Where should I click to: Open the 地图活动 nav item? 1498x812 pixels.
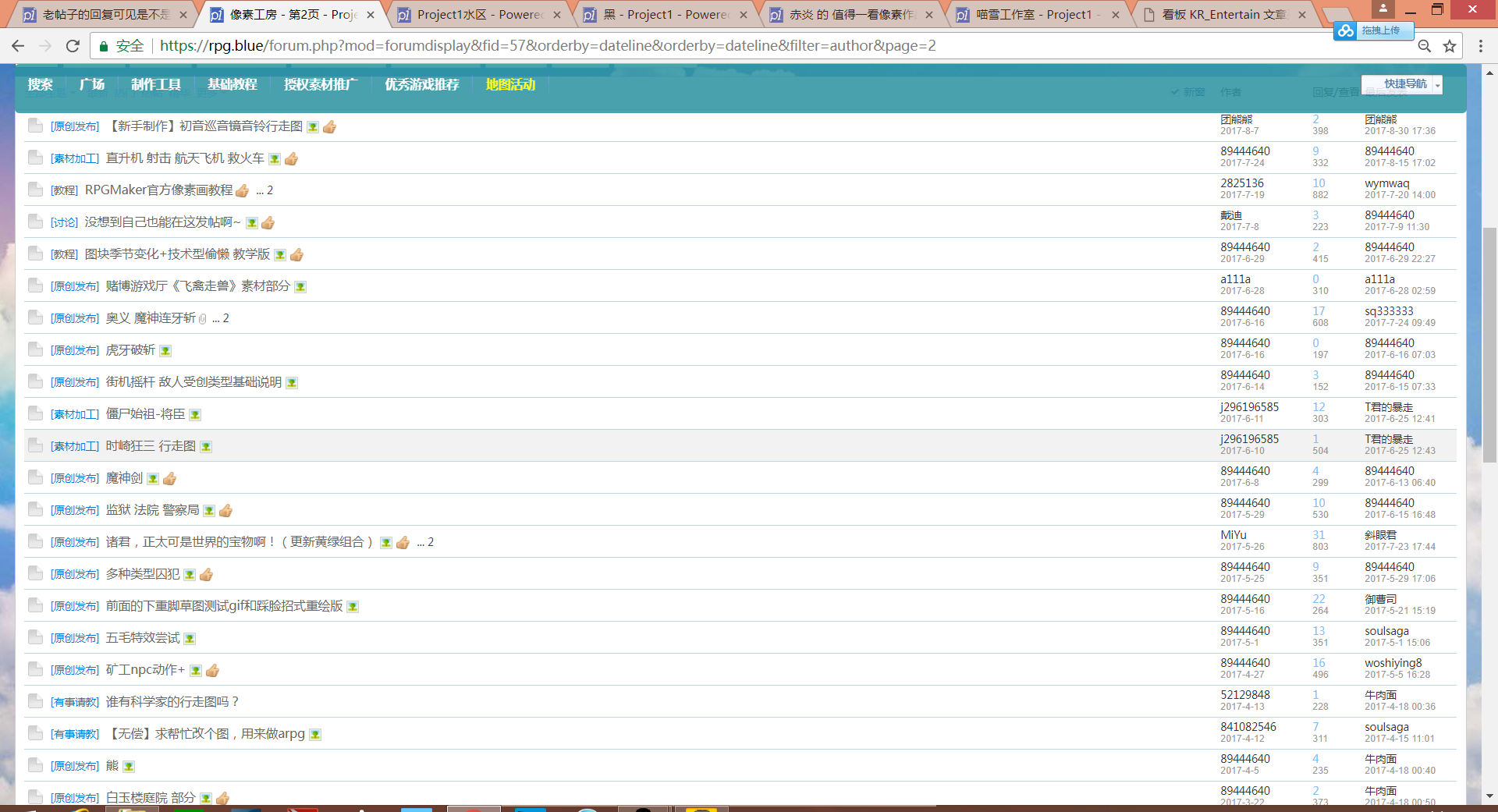click(x=510, y=84)
